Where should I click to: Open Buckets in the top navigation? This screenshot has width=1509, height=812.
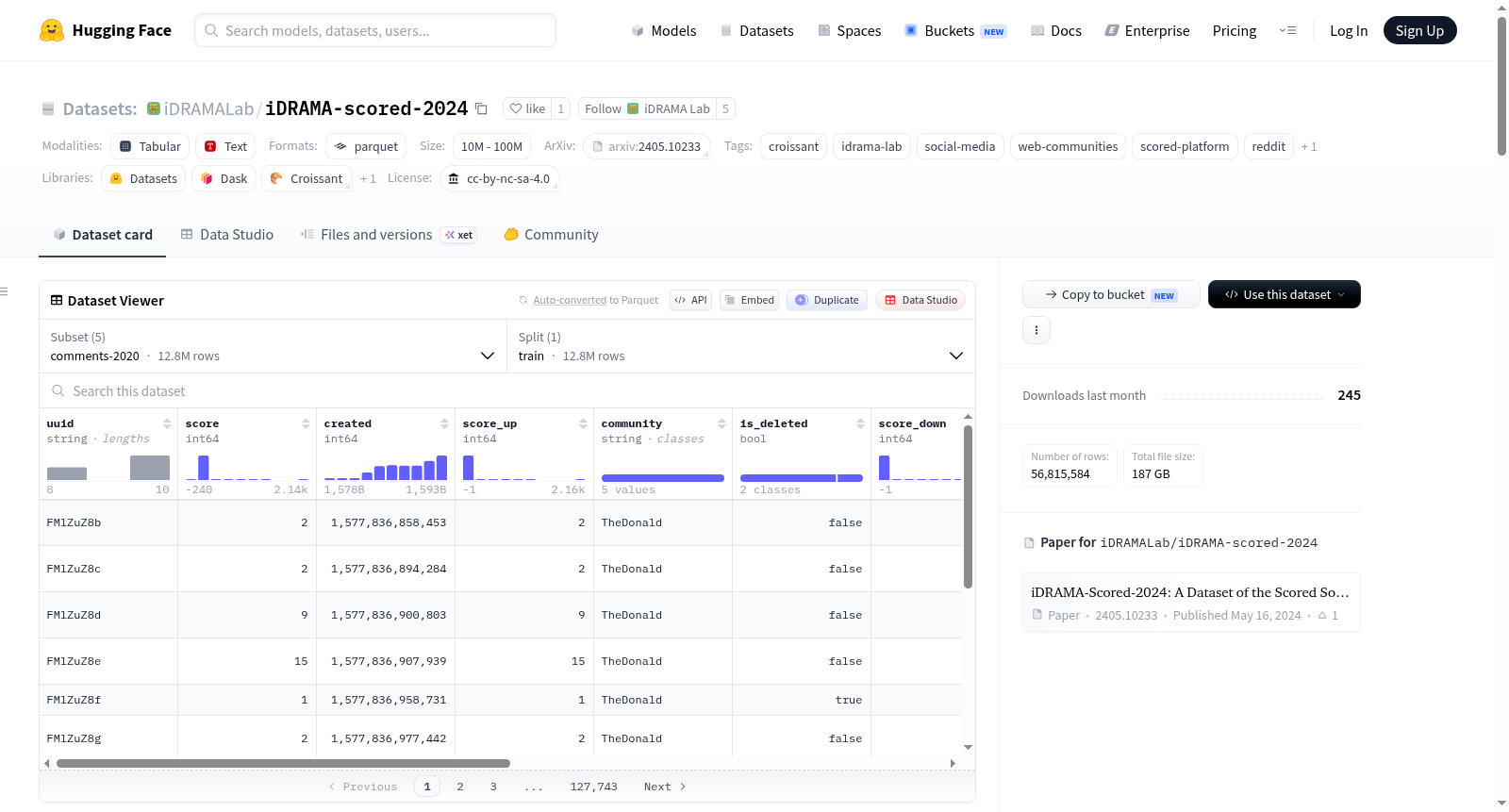tap(955, 30)
